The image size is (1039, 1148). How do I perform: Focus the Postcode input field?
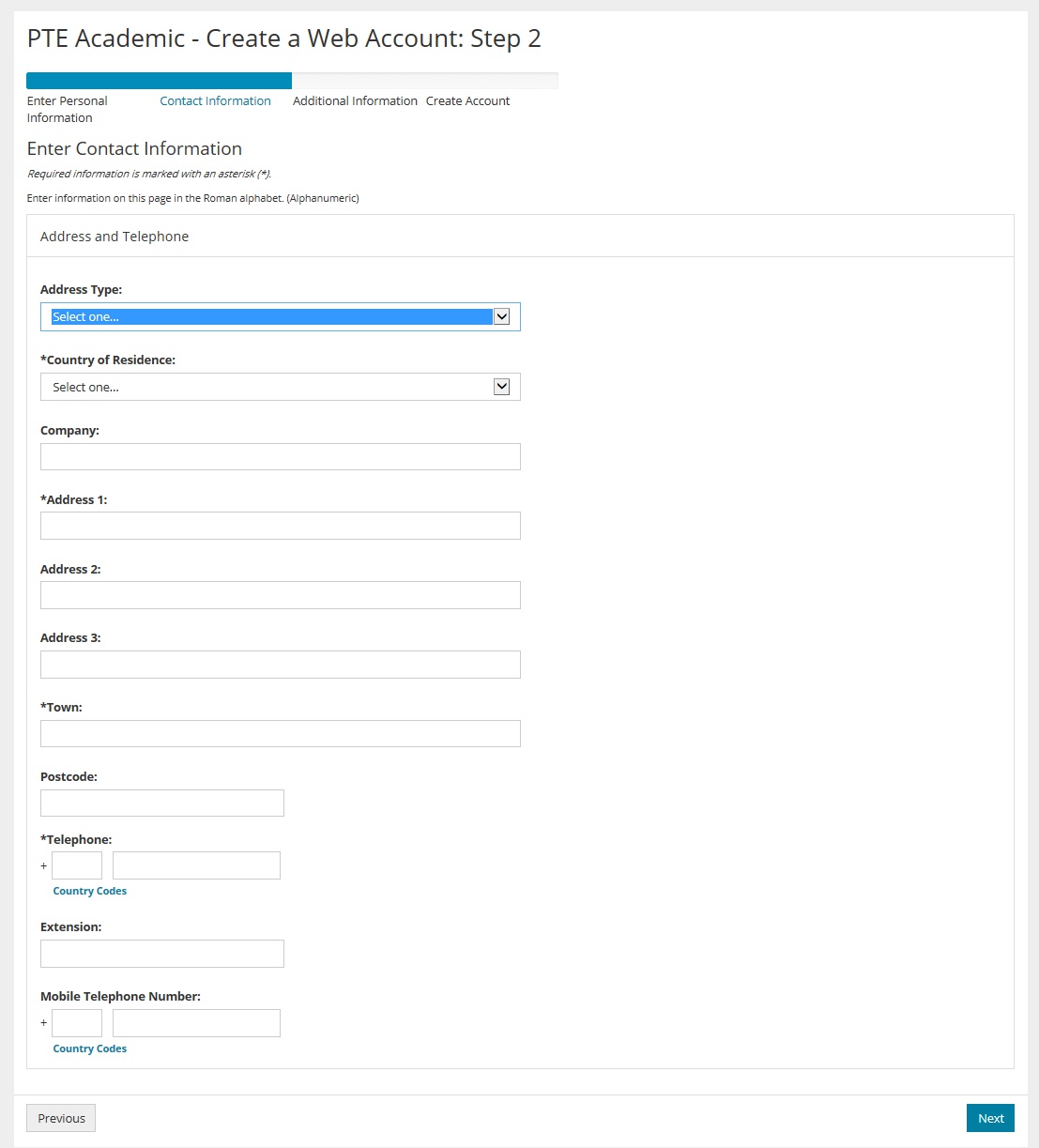161,803
